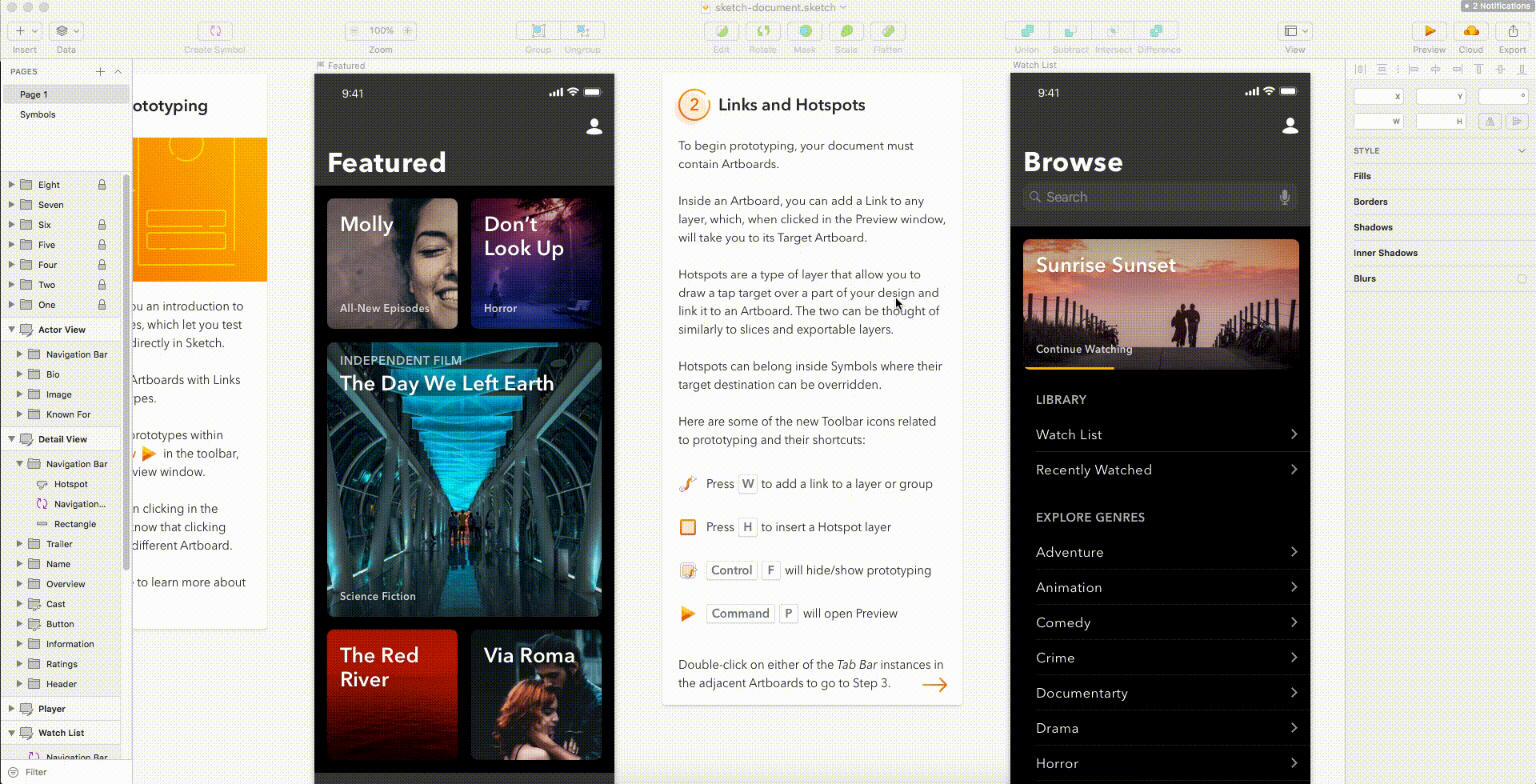Click the Filter field below layer list

point(64,772)
